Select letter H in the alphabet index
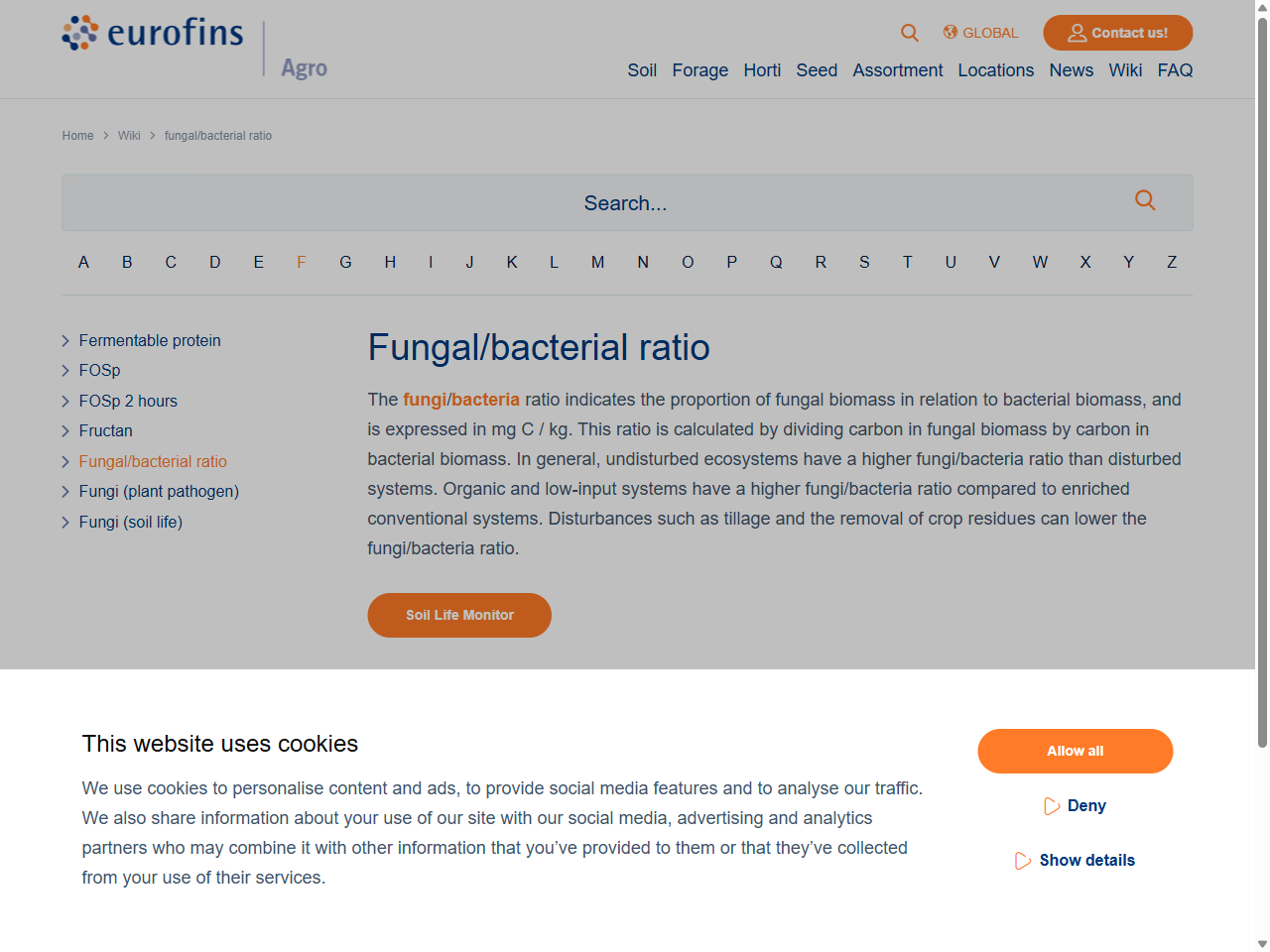The width and height of the screenshot is (1270, 952). (x=390, y=263)
